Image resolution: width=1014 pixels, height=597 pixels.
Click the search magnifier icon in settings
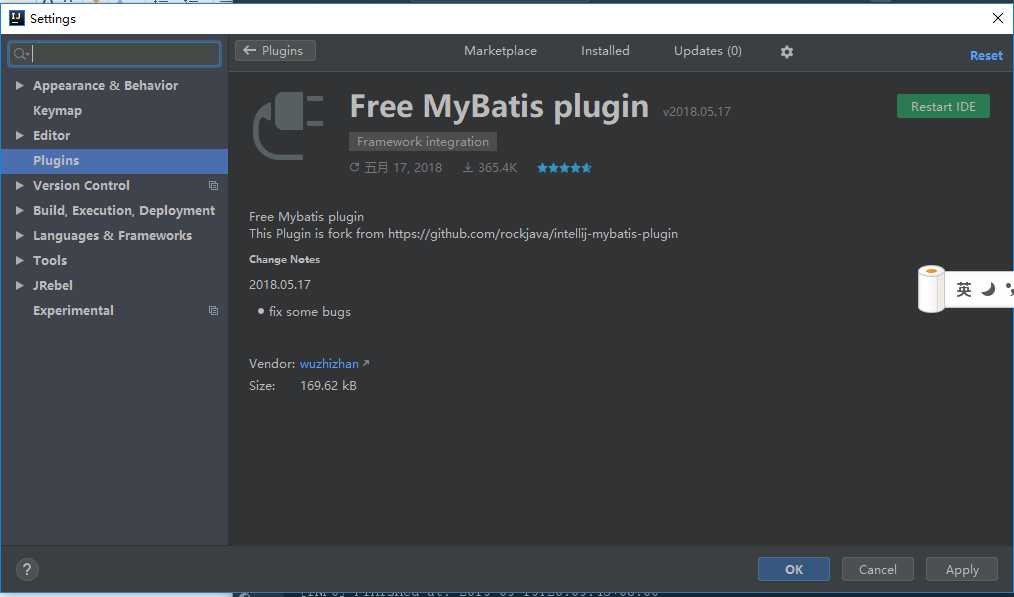coord(20,54)
